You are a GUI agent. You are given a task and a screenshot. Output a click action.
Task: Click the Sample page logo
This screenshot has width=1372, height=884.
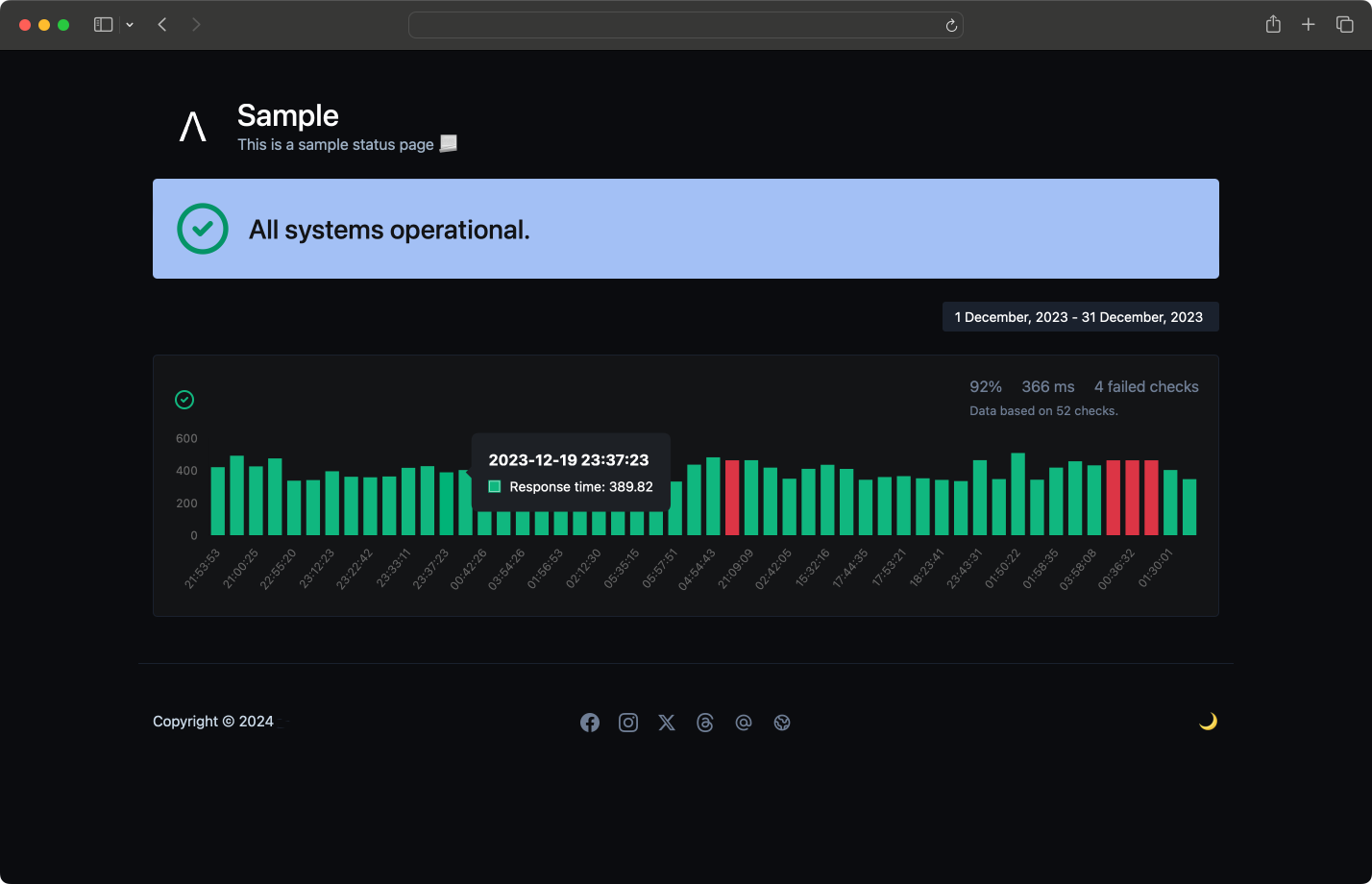(193, 127)
